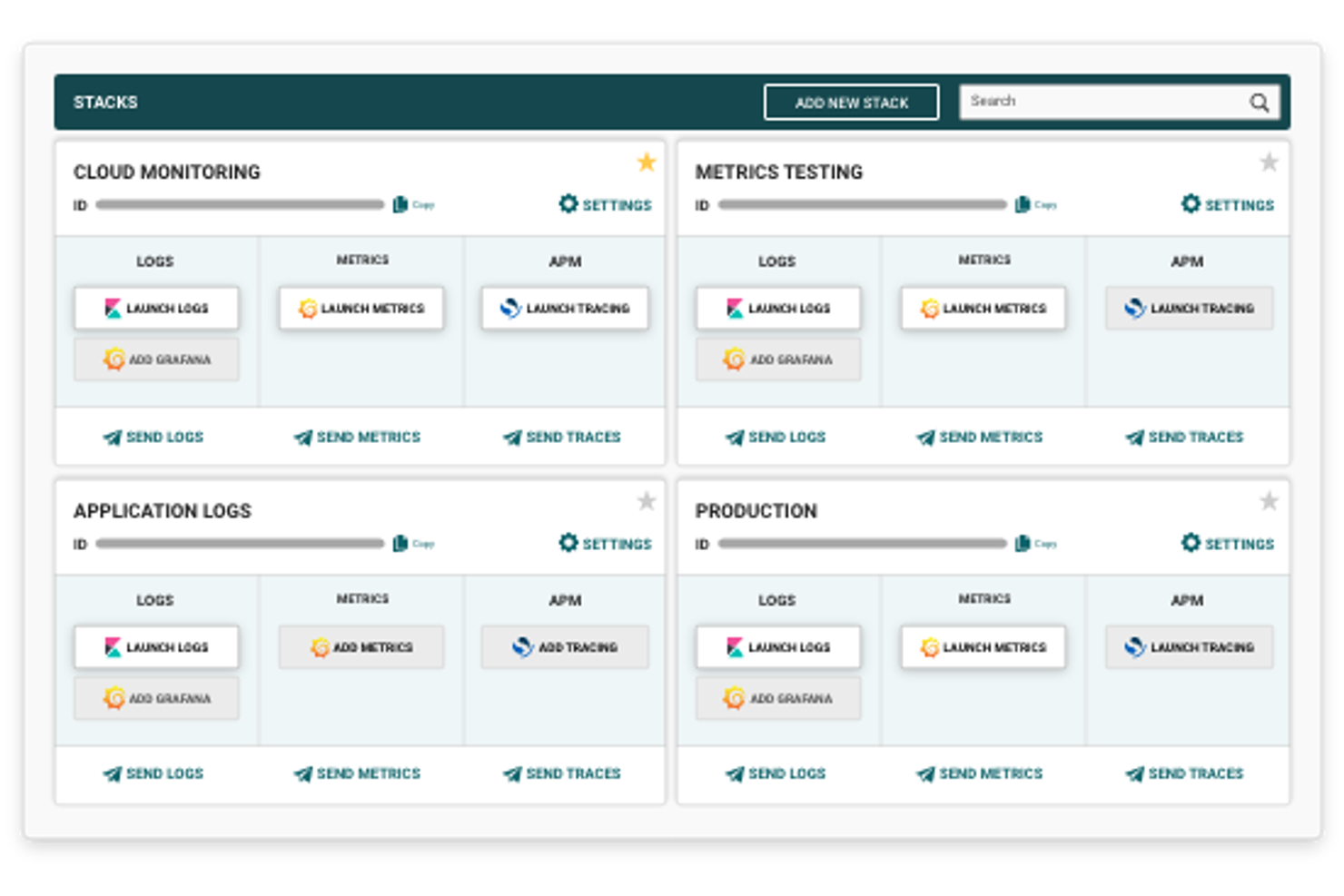Toggle the favorite star on Production
The image size is (1344, 896).
click(1269, 500)
